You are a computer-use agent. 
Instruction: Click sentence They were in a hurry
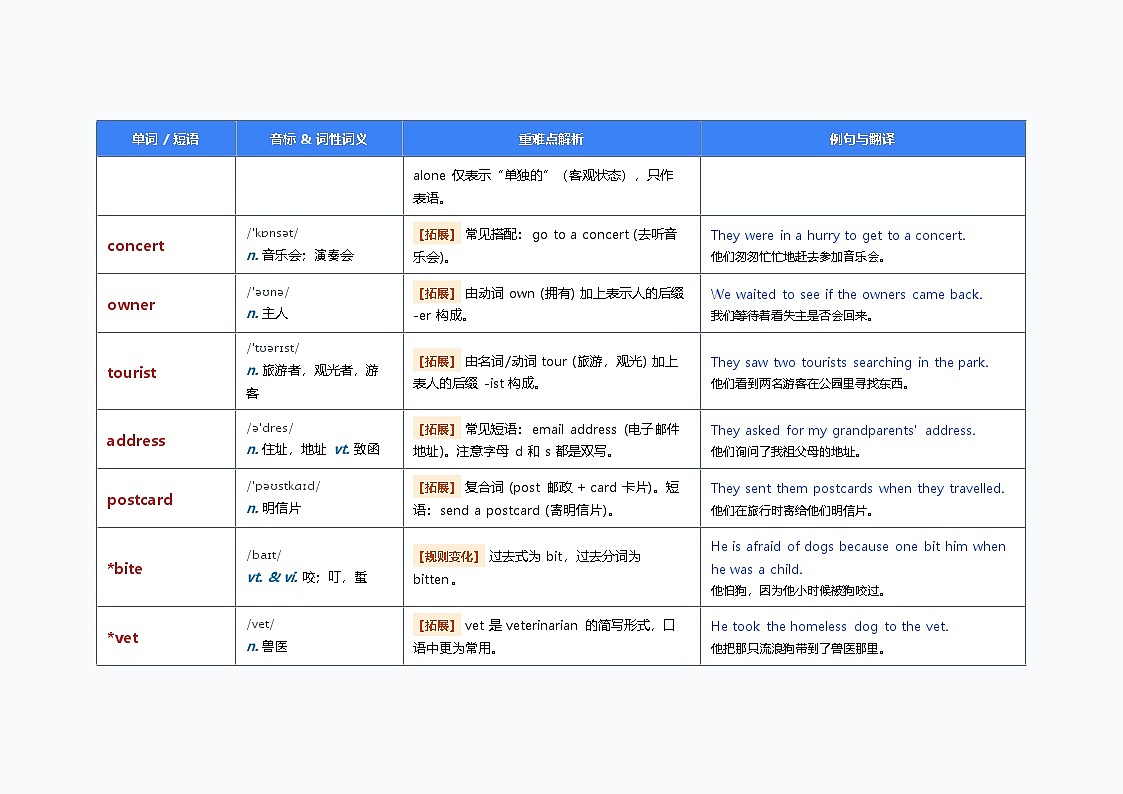(838, 236)
